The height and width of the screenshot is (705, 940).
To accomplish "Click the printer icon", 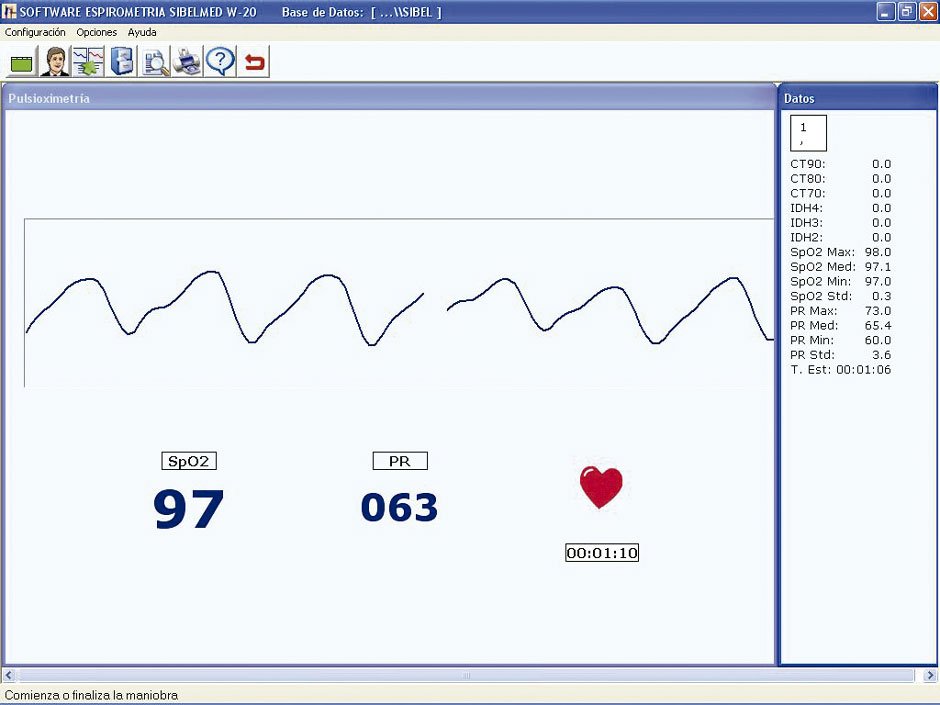I will click(187, 62).
